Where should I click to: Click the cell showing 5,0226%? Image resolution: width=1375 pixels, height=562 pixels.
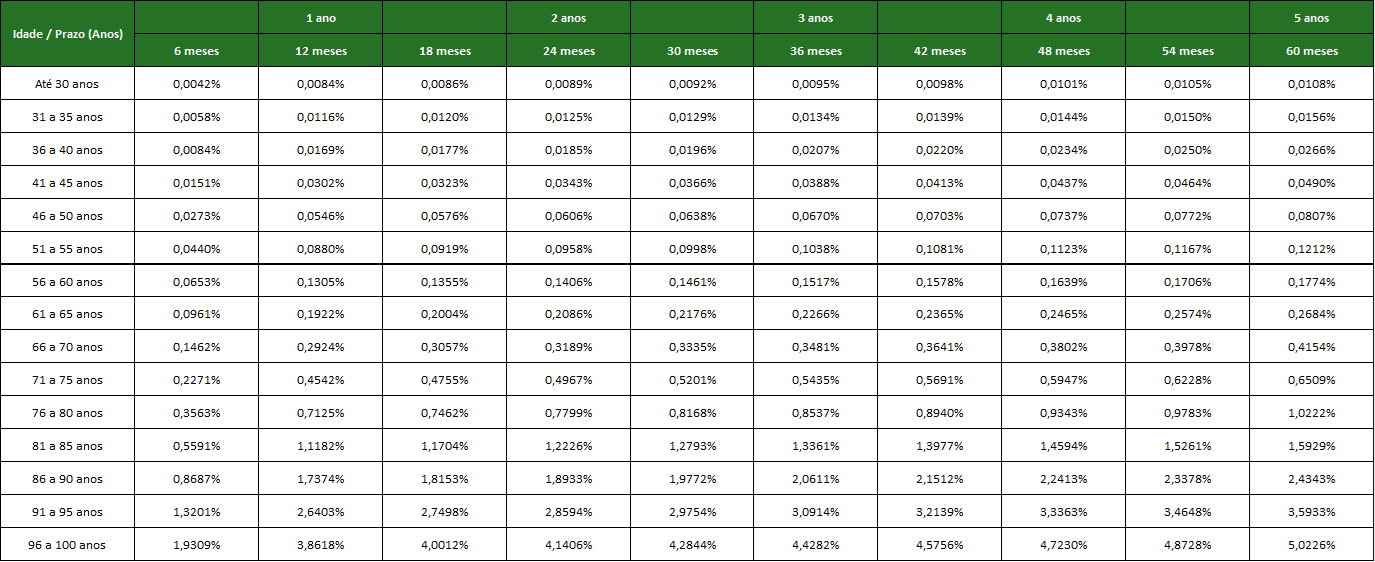tap(1312, 545)
